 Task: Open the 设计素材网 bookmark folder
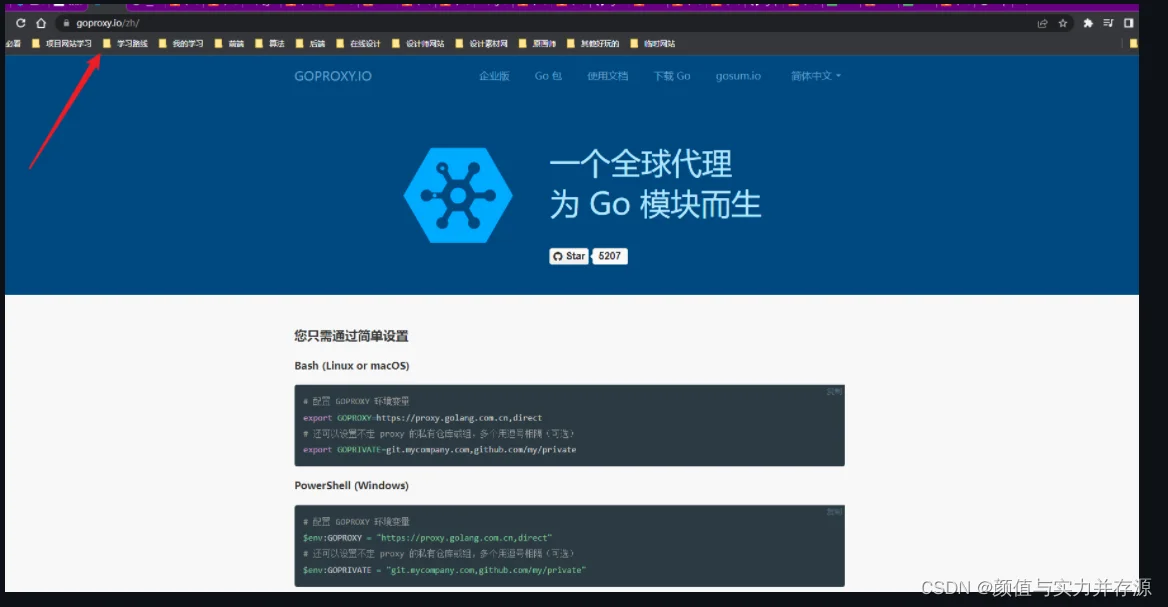click(x=481, y=44)
